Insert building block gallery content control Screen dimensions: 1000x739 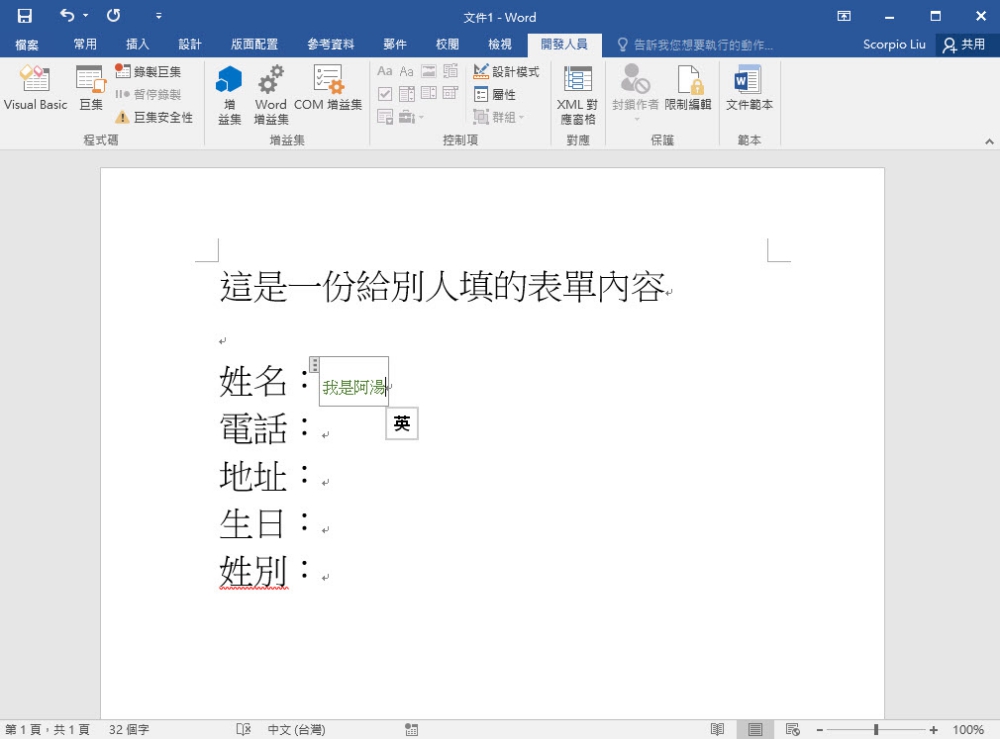(450, 71)
